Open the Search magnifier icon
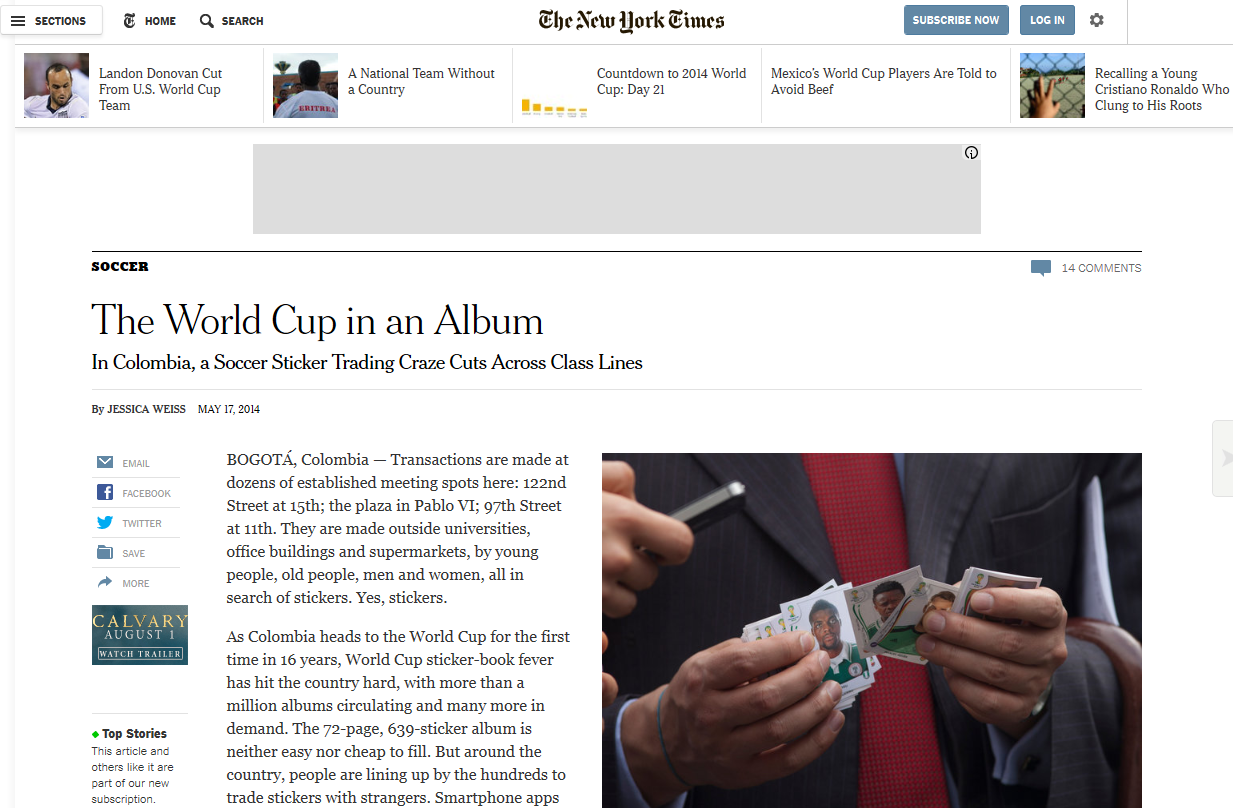Screen dimensions: 1233x808 [207, 20]
